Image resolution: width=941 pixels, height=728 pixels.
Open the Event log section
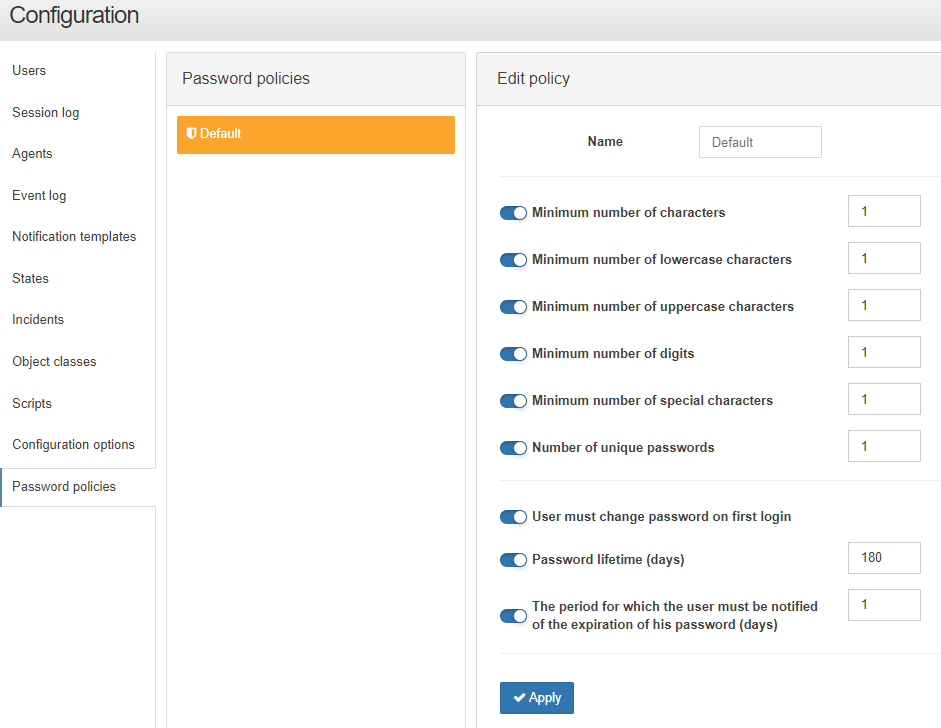[39, 195]
